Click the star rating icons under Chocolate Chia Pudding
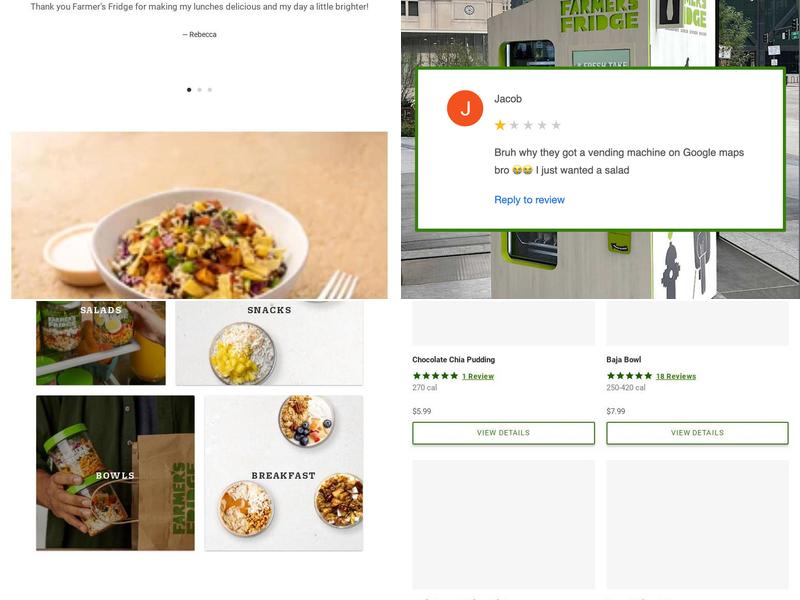 (x=435, y=376)
